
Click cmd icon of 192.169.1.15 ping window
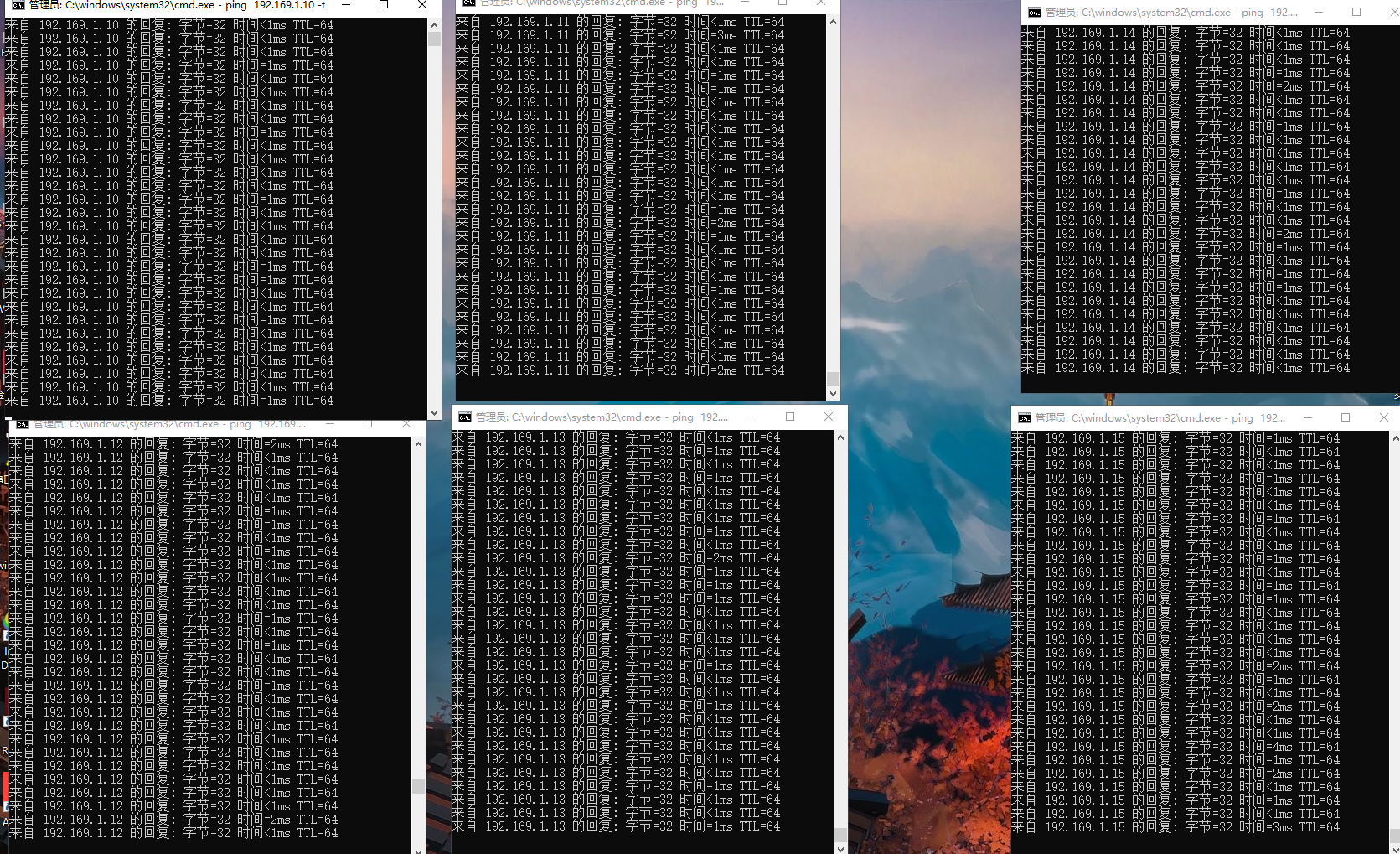click(1025, 418)
